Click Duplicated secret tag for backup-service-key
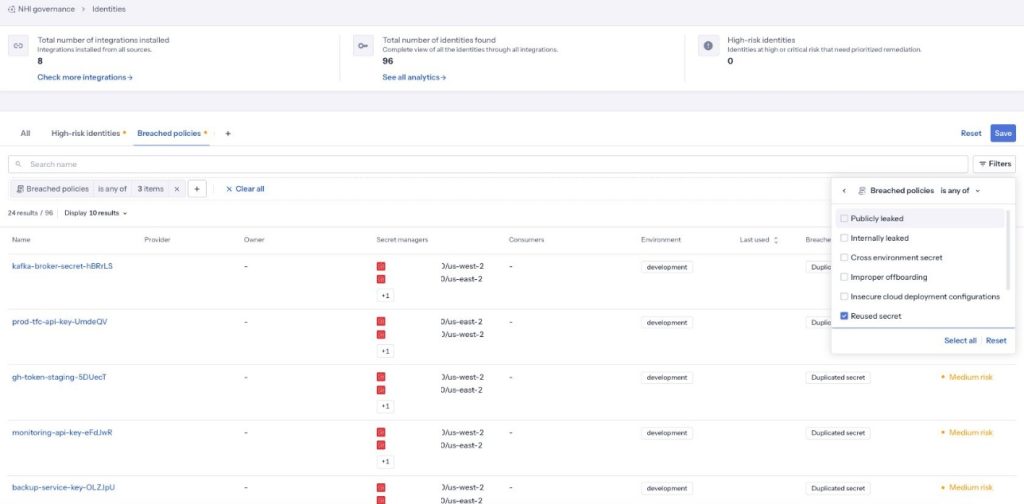Viewport: 1024px width, 504px height. click(838, 488)
